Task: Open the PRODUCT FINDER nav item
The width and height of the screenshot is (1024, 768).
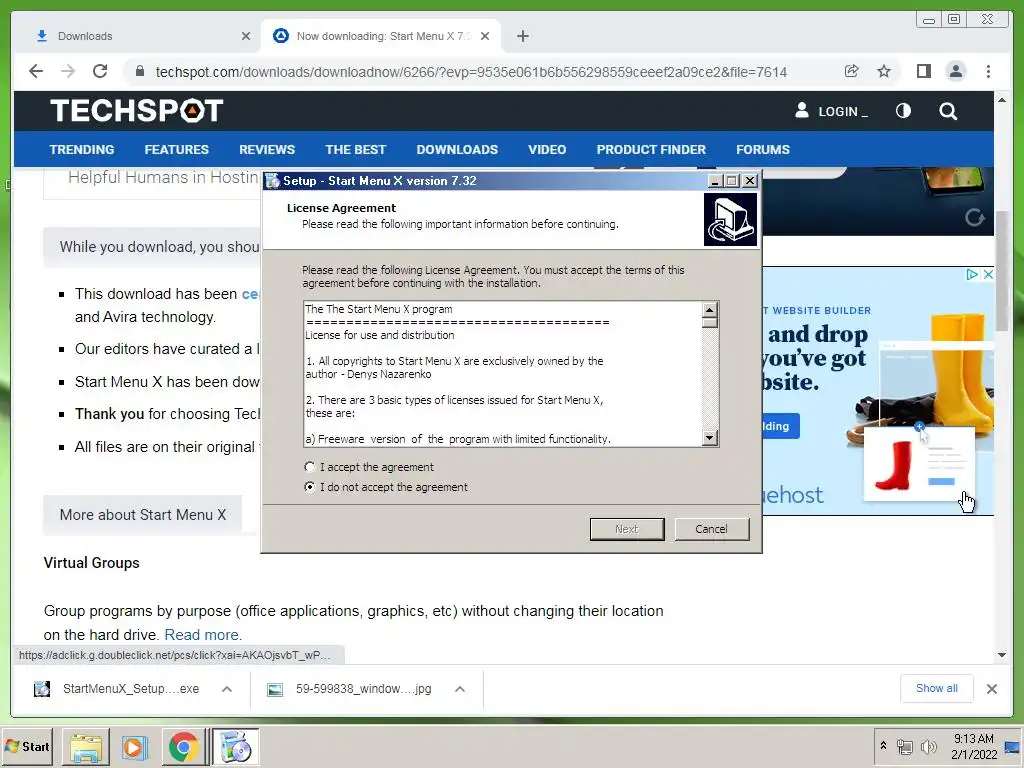Action: tap(651, 150)
